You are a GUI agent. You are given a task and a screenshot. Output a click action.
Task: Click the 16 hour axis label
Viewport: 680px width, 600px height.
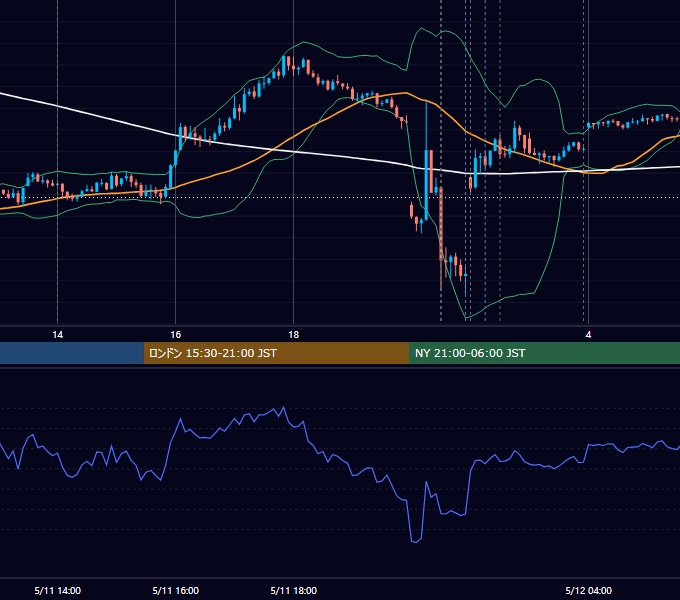click(x=175, y=335)
